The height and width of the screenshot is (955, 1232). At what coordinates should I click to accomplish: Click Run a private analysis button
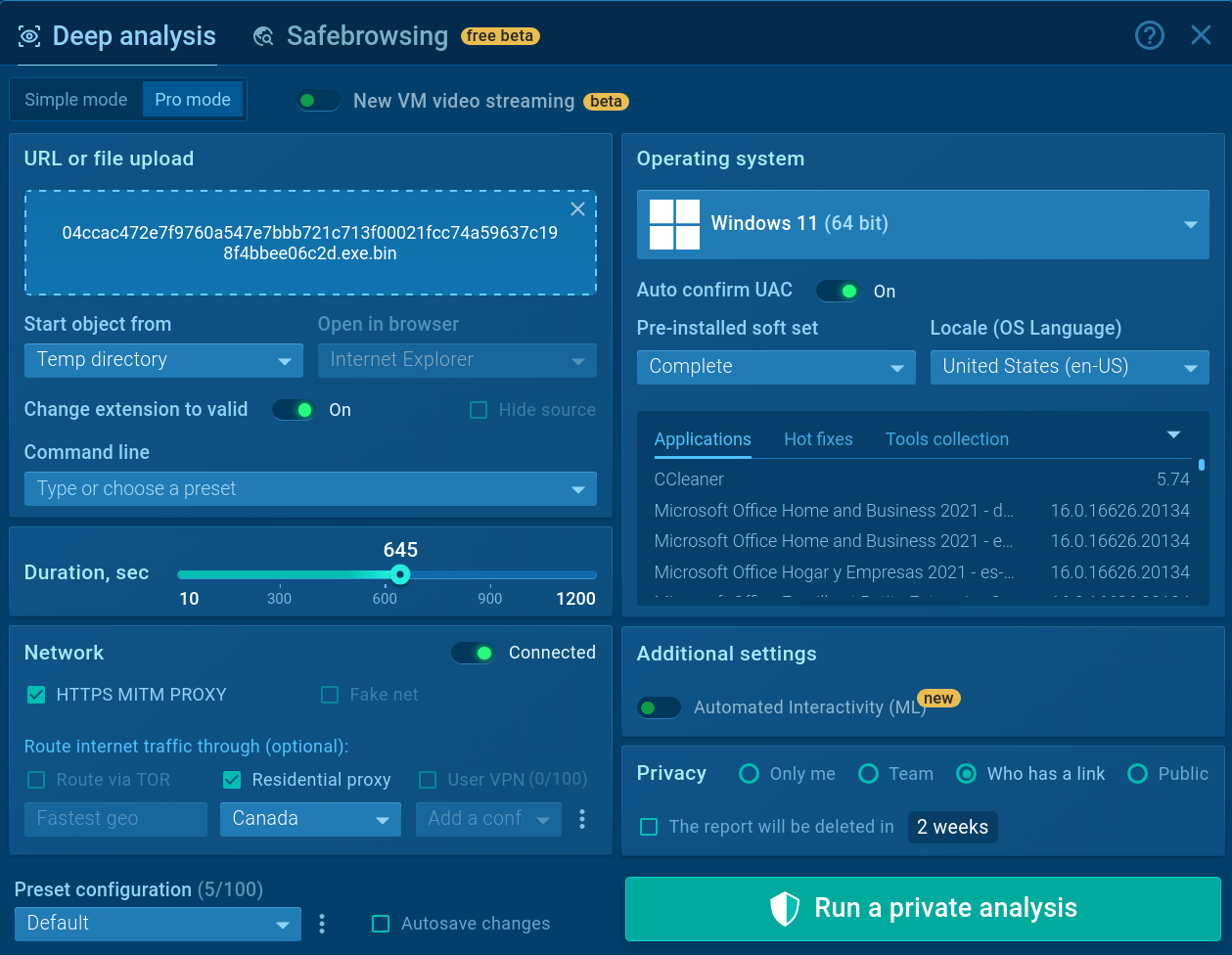pyautogui.click(x=922, y=908)
